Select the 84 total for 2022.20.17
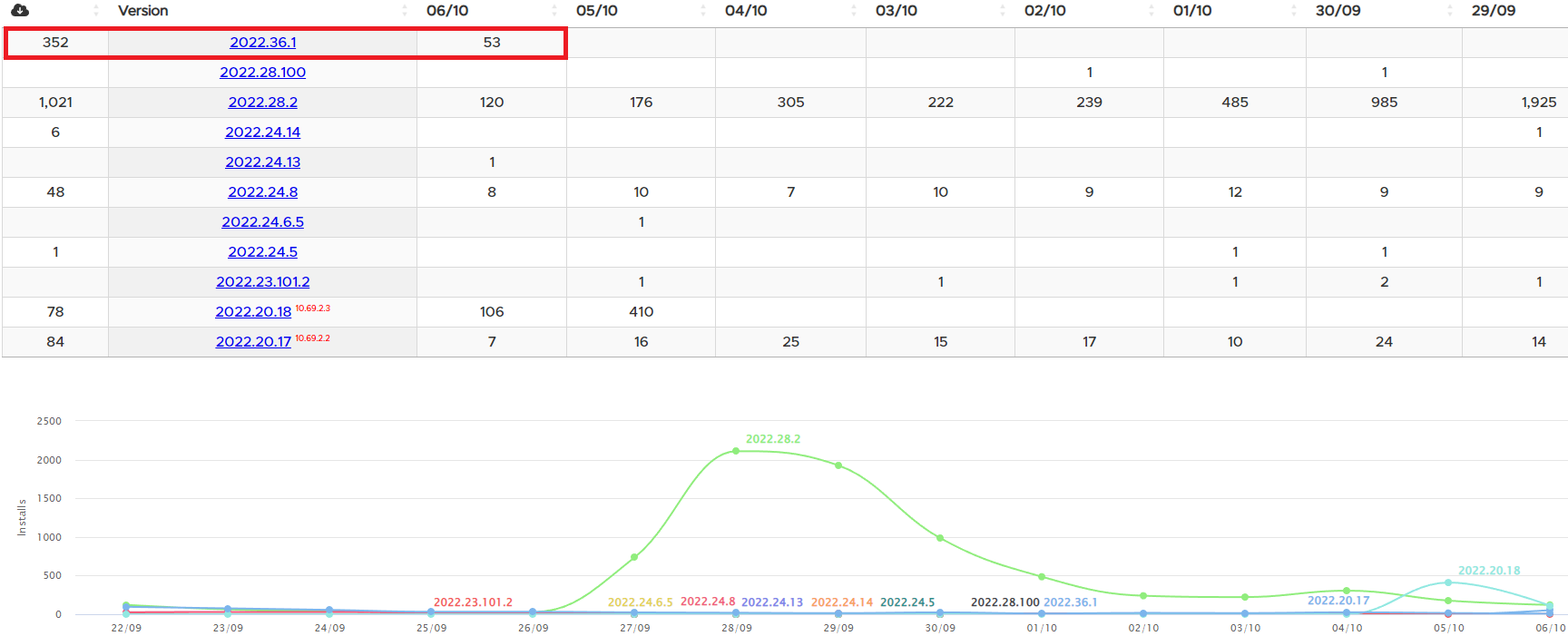The image size is (1568, 636). [55, 342]
